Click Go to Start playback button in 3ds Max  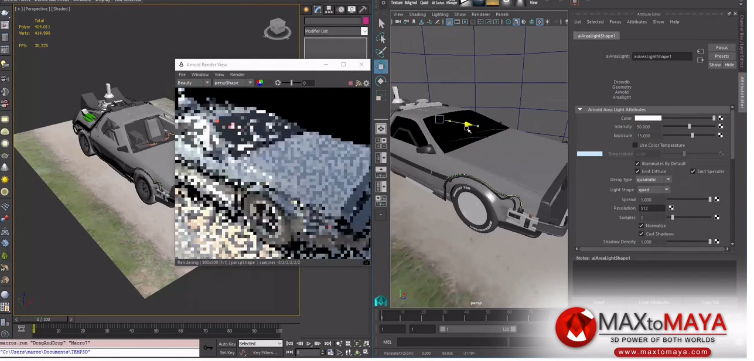click(x=289, y=344)
